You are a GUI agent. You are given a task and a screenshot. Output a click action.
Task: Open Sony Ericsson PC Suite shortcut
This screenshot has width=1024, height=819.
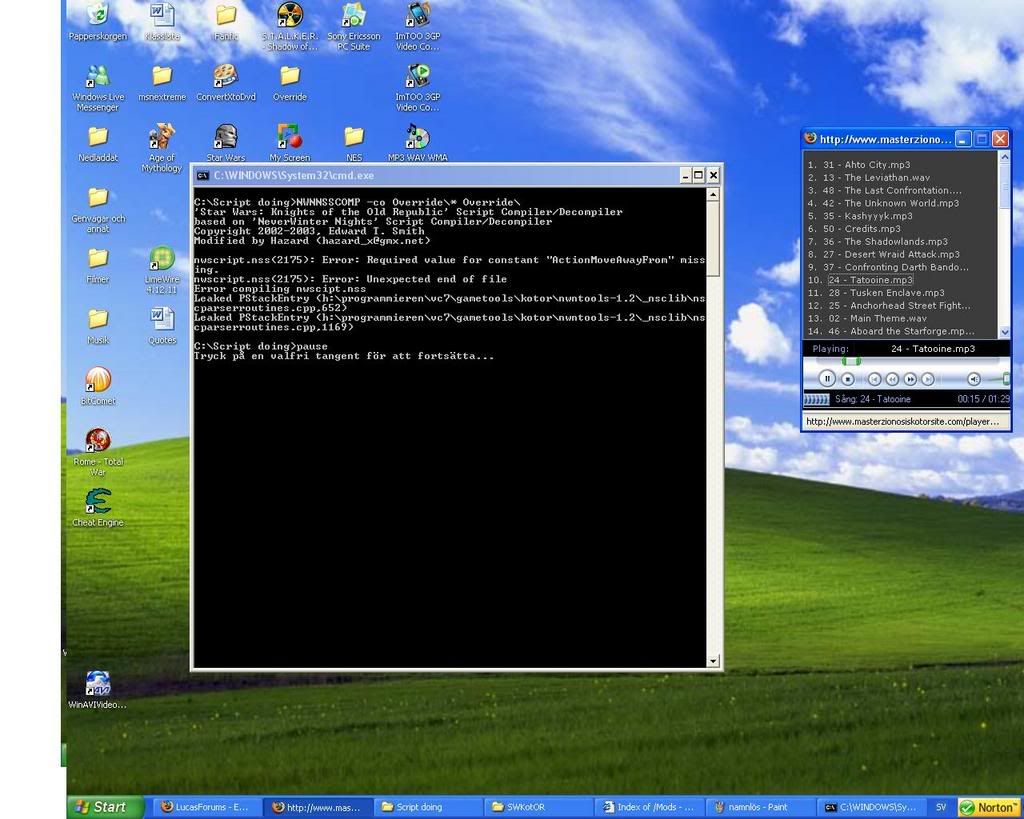[353, 26]
